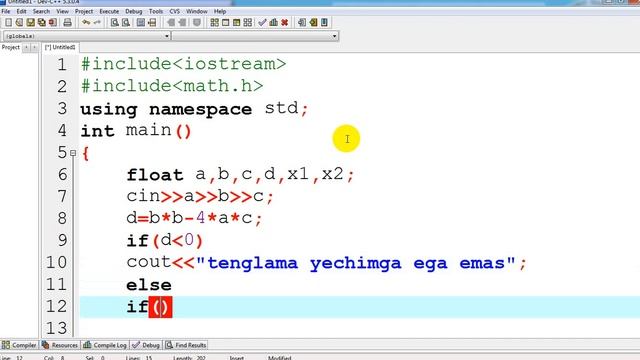Click the Insert snippet toolbar icon

pyautogui.click(x=302, y=22)
